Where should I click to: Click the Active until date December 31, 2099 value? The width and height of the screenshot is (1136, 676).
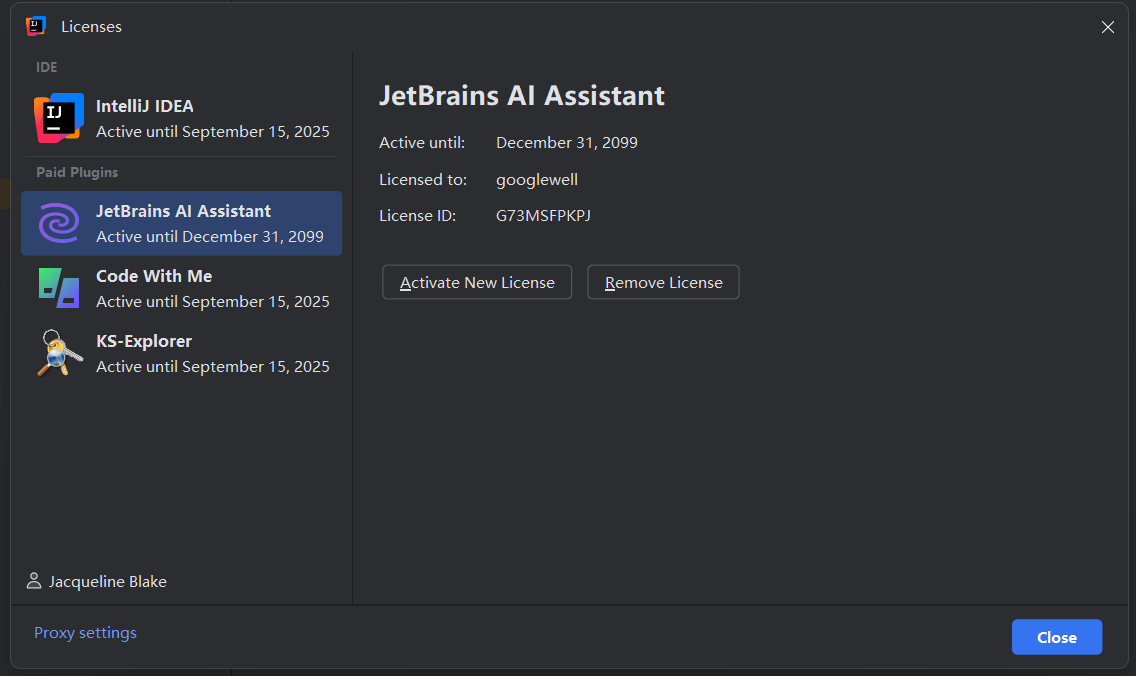(567, 143)
